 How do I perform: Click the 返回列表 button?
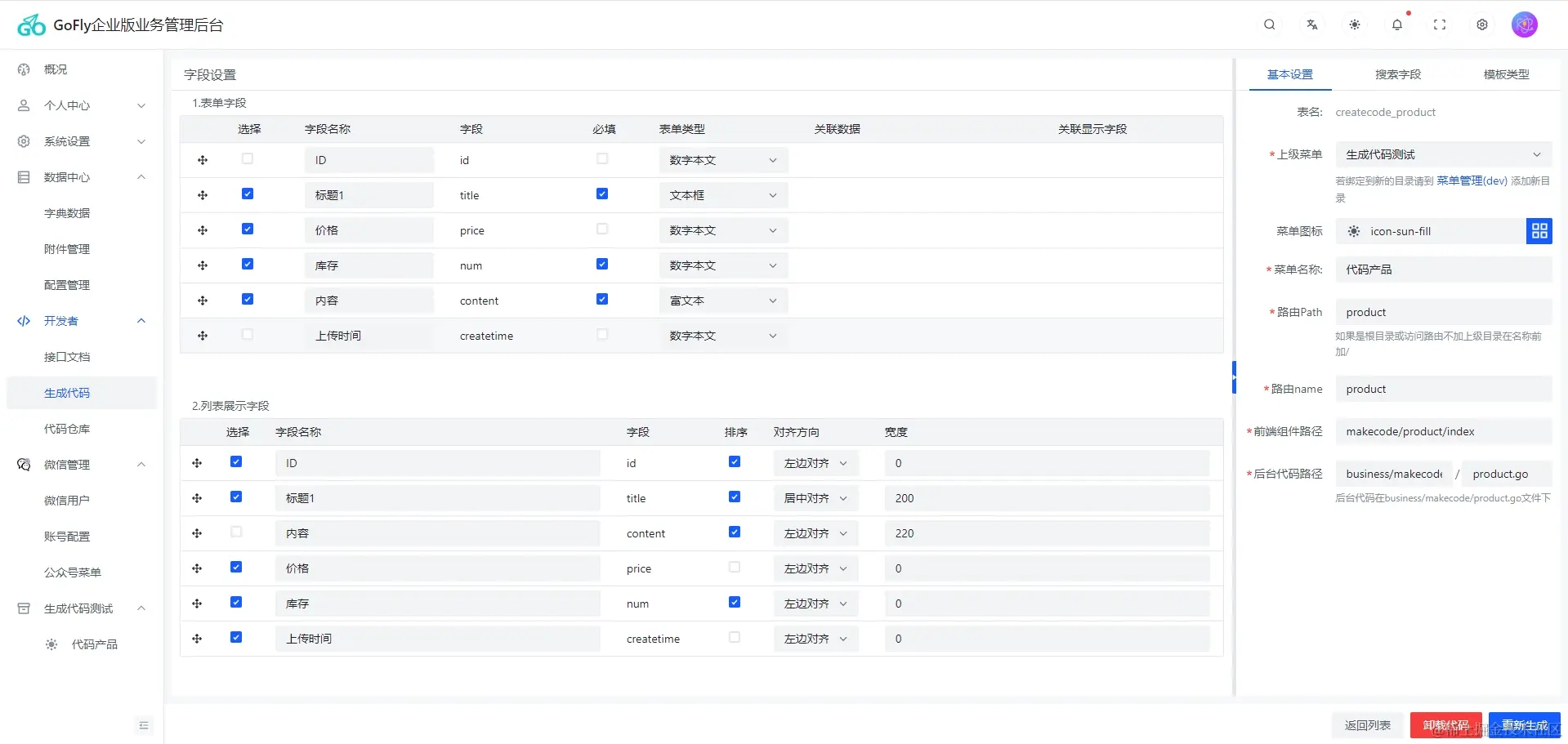click(x=1368, y=725)
